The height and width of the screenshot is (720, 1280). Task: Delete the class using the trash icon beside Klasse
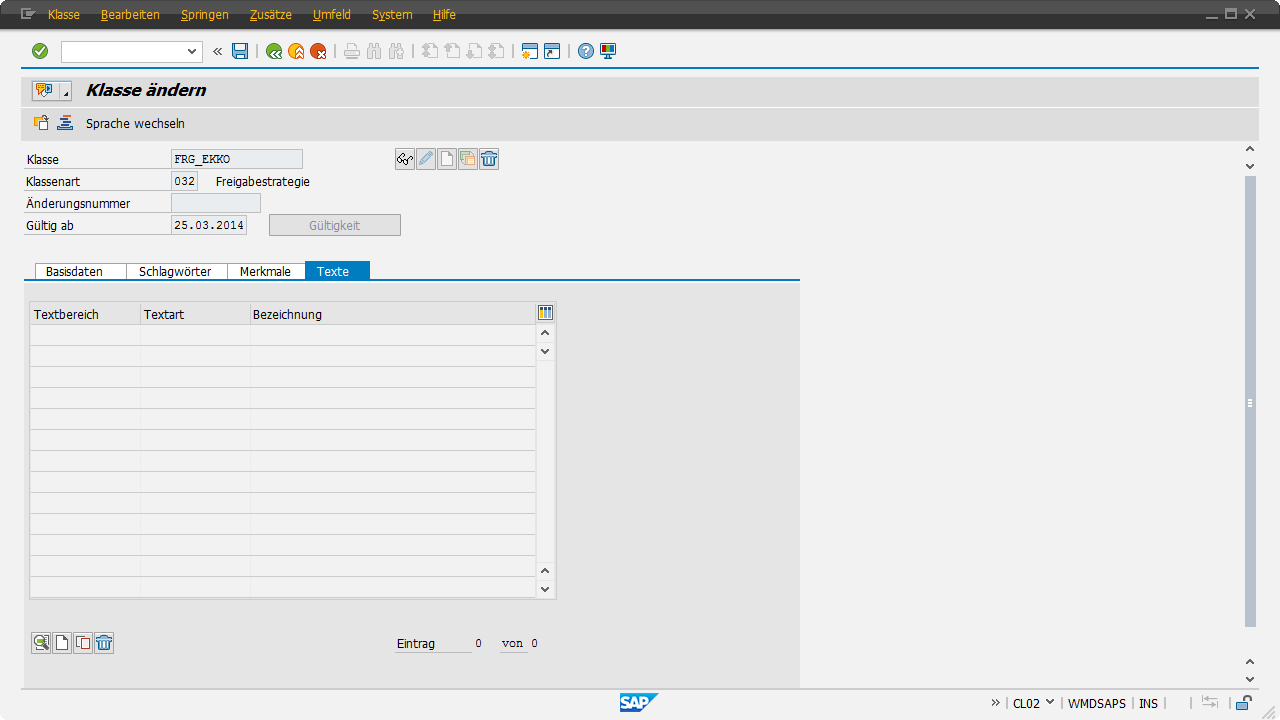point(489,159)
